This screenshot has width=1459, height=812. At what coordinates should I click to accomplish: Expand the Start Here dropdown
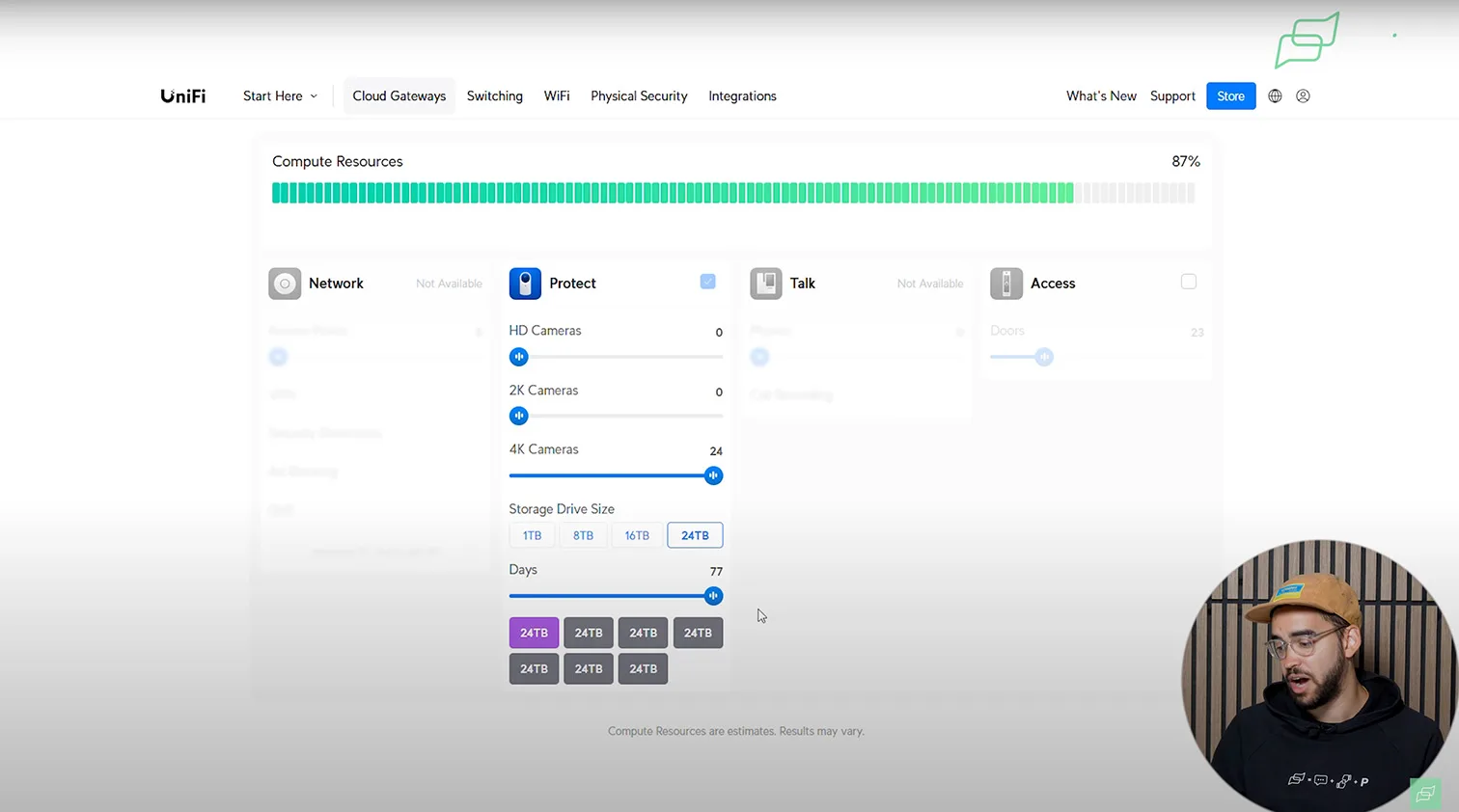(280, 96)
